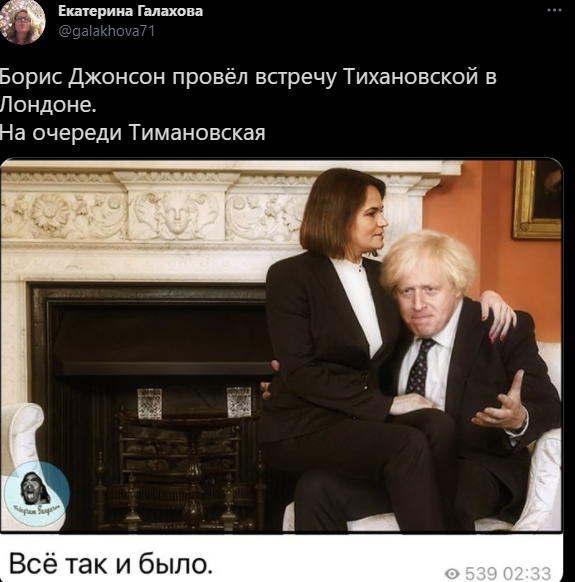
Task: Click the right crystal glass by the fireplace
Action: (239, 402)
